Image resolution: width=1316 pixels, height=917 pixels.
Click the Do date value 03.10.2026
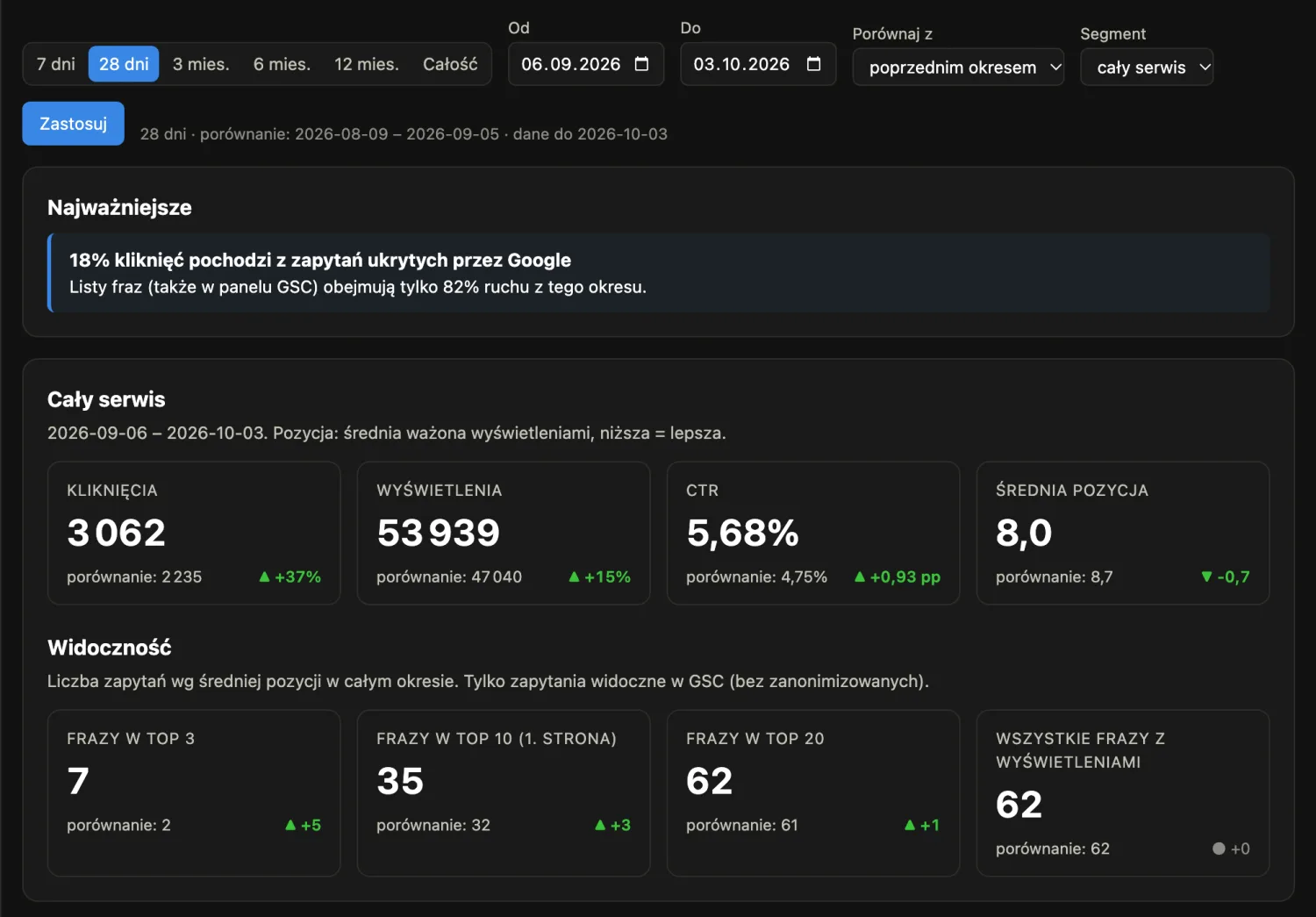[x=741, y=64]
